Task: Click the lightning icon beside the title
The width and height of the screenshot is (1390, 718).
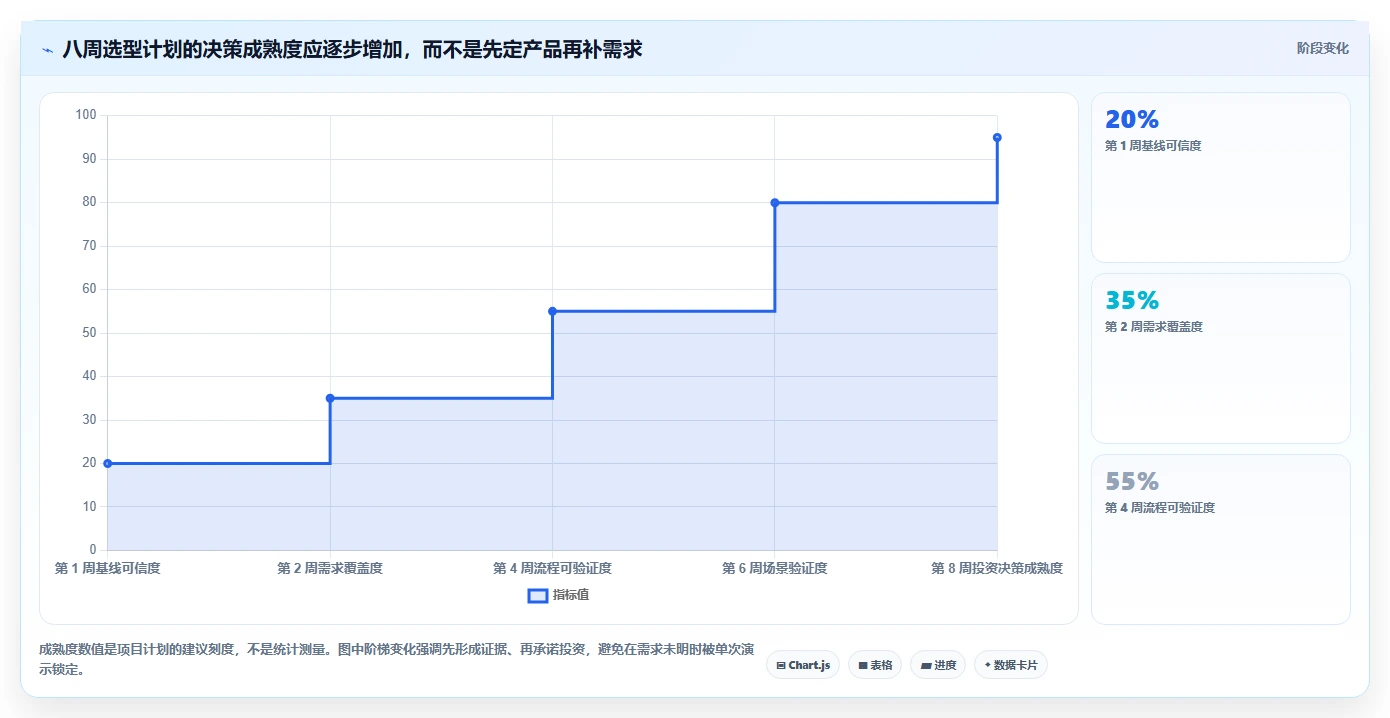Action: (47, 49)
